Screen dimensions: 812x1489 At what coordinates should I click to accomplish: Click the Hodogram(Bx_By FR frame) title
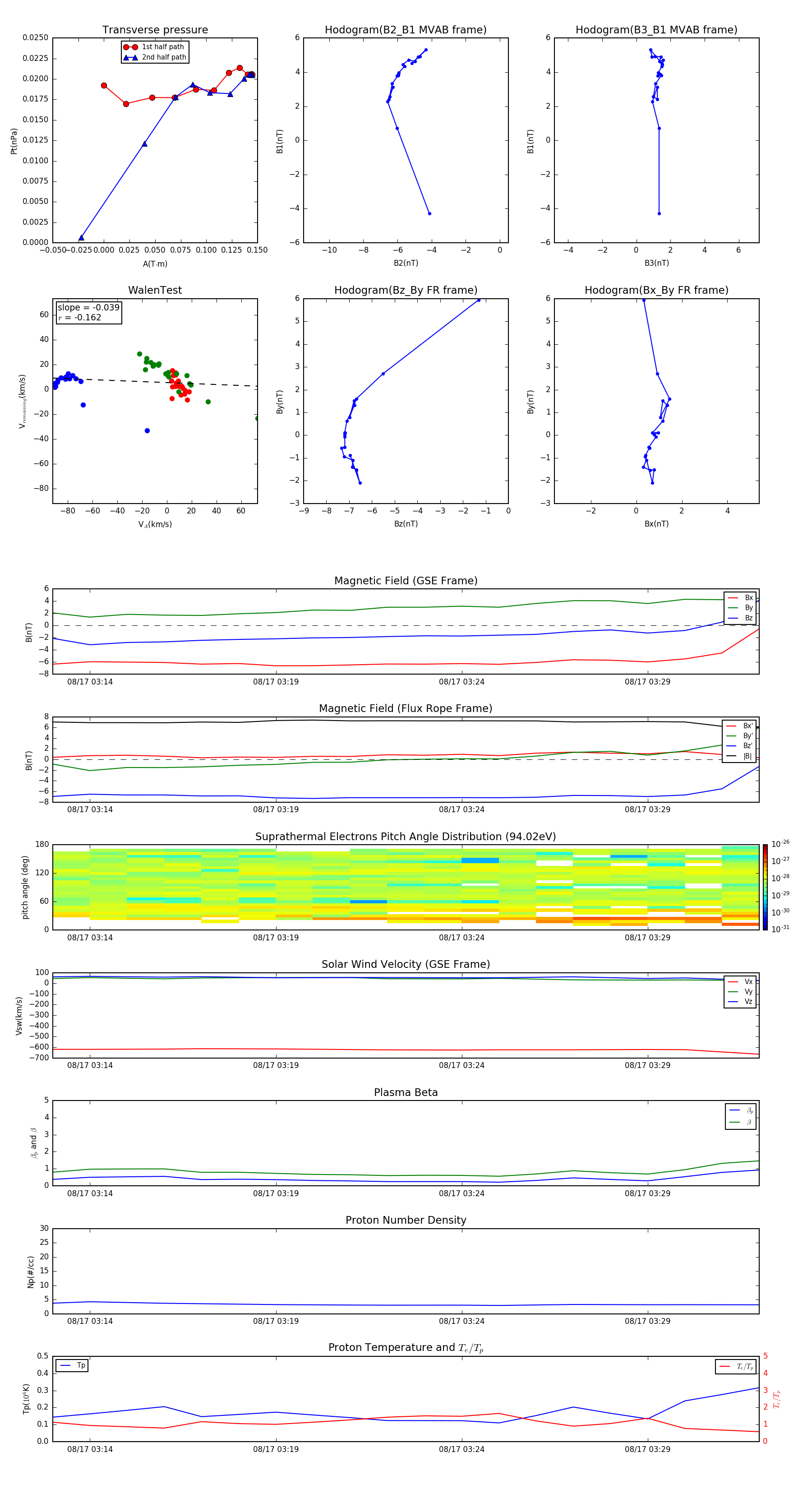coord(656,290)
